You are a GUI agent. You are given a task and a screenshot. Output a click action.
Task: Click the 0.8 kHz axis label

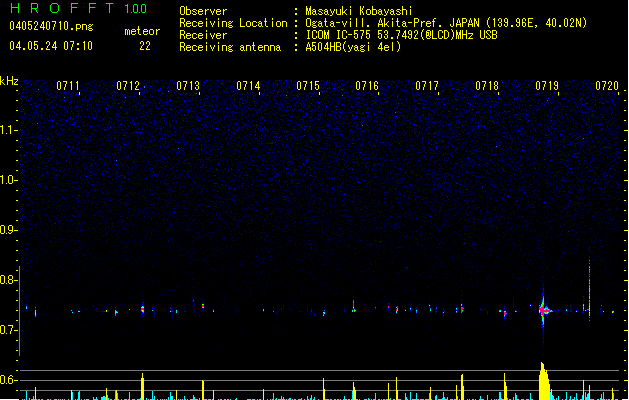pos(9,280)
